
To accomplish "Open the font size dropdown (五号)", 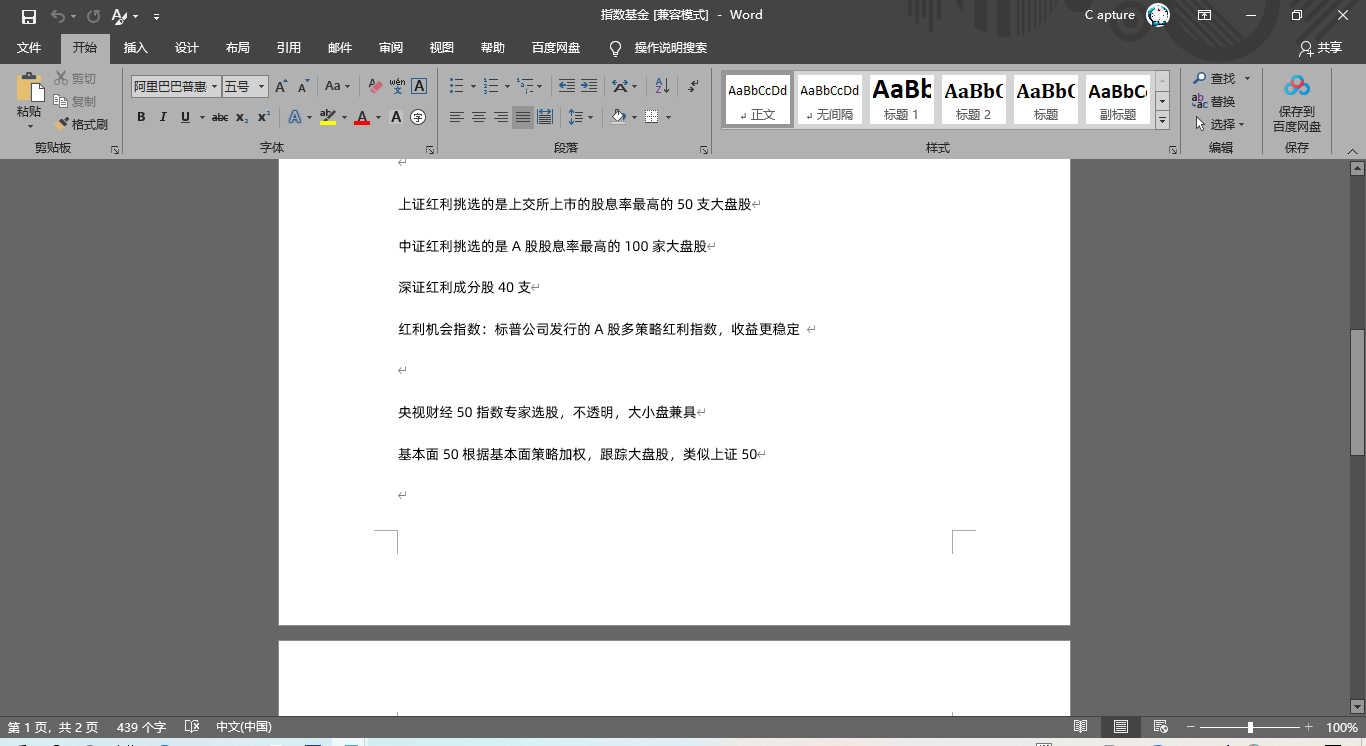I will [262, 87].
